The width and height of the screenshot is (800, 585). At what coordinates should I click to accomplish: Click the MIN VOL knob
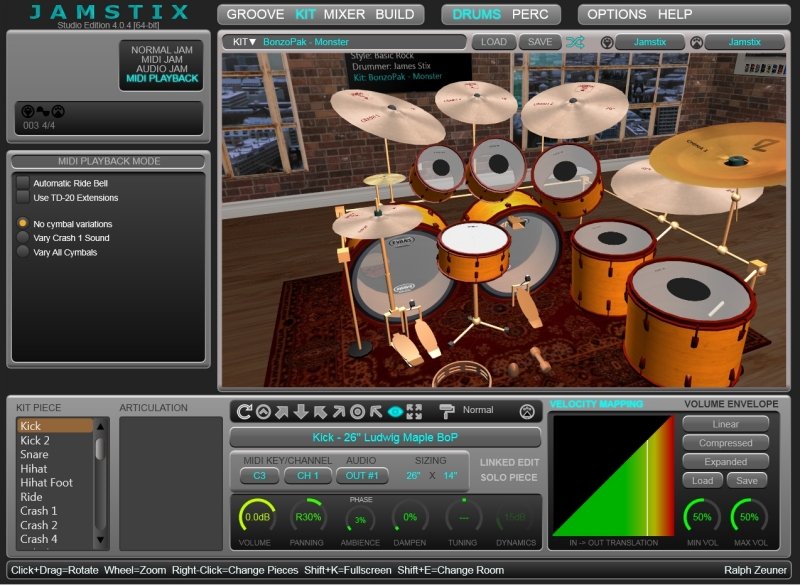[x=702, y=517]
